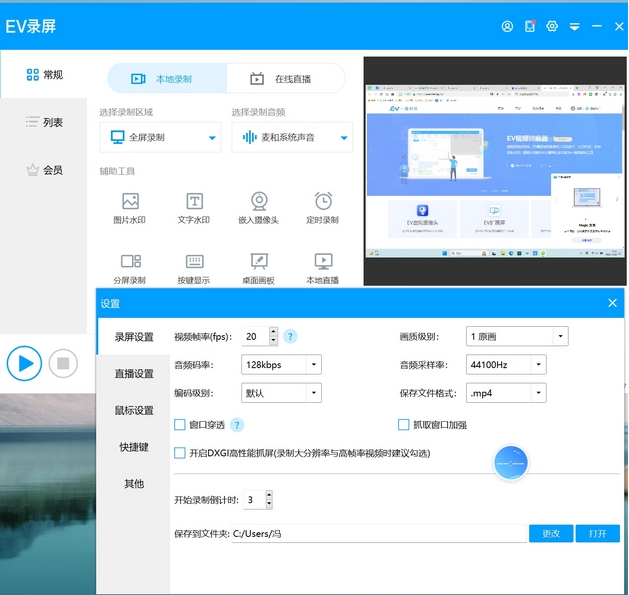629x595 pixels.
Task: Open the 音频采样率 44100Hz dropdown
Action: (x=506, y=365)
